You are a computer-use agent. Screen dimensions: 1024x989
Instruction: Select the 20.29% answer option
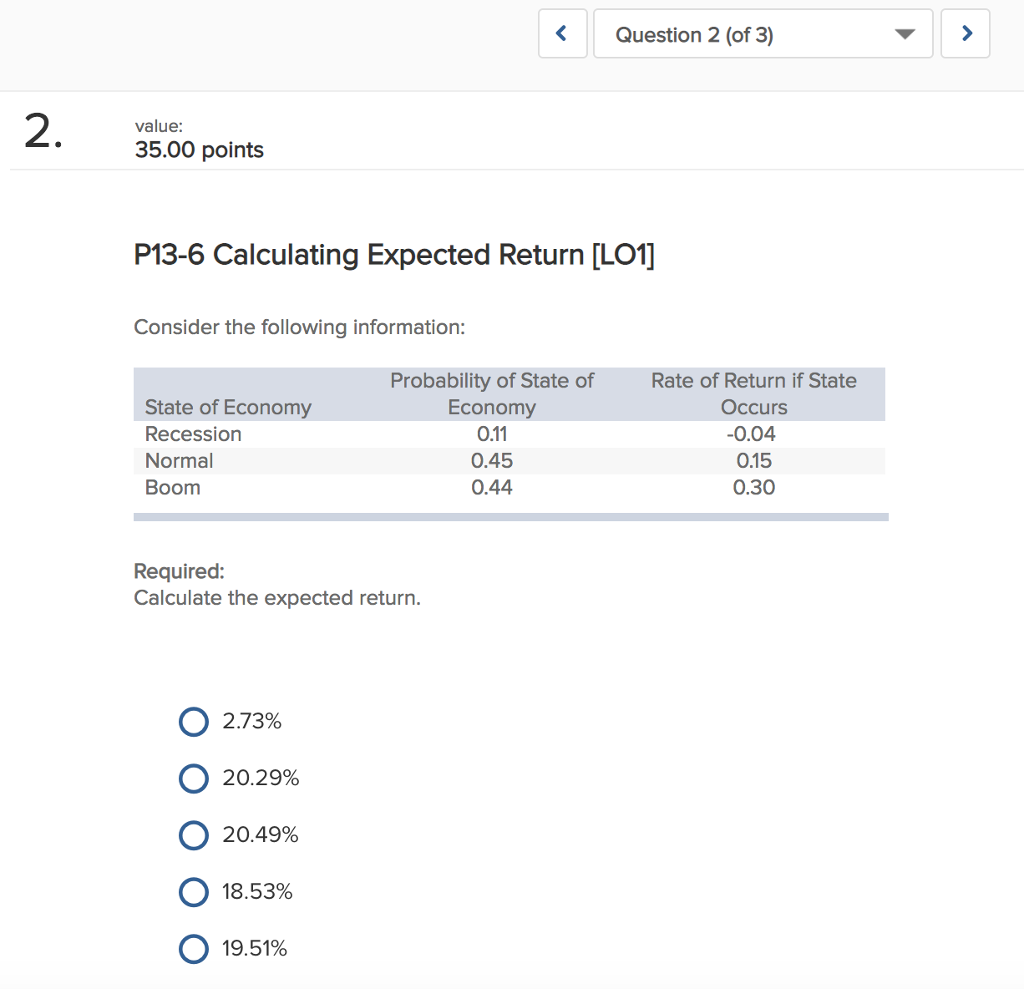(x=194, y=778)
